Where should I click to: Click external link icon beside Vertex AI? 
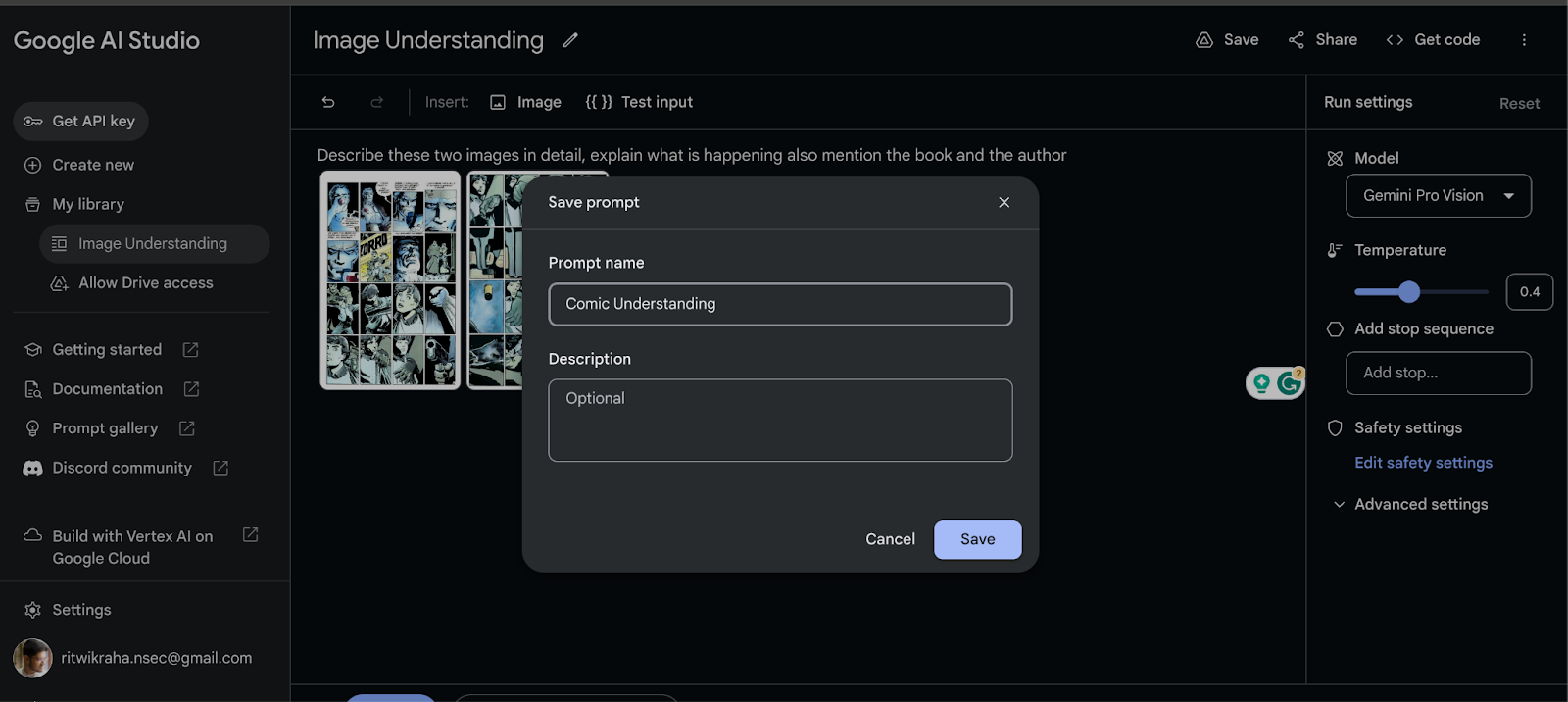coord(250,535)
